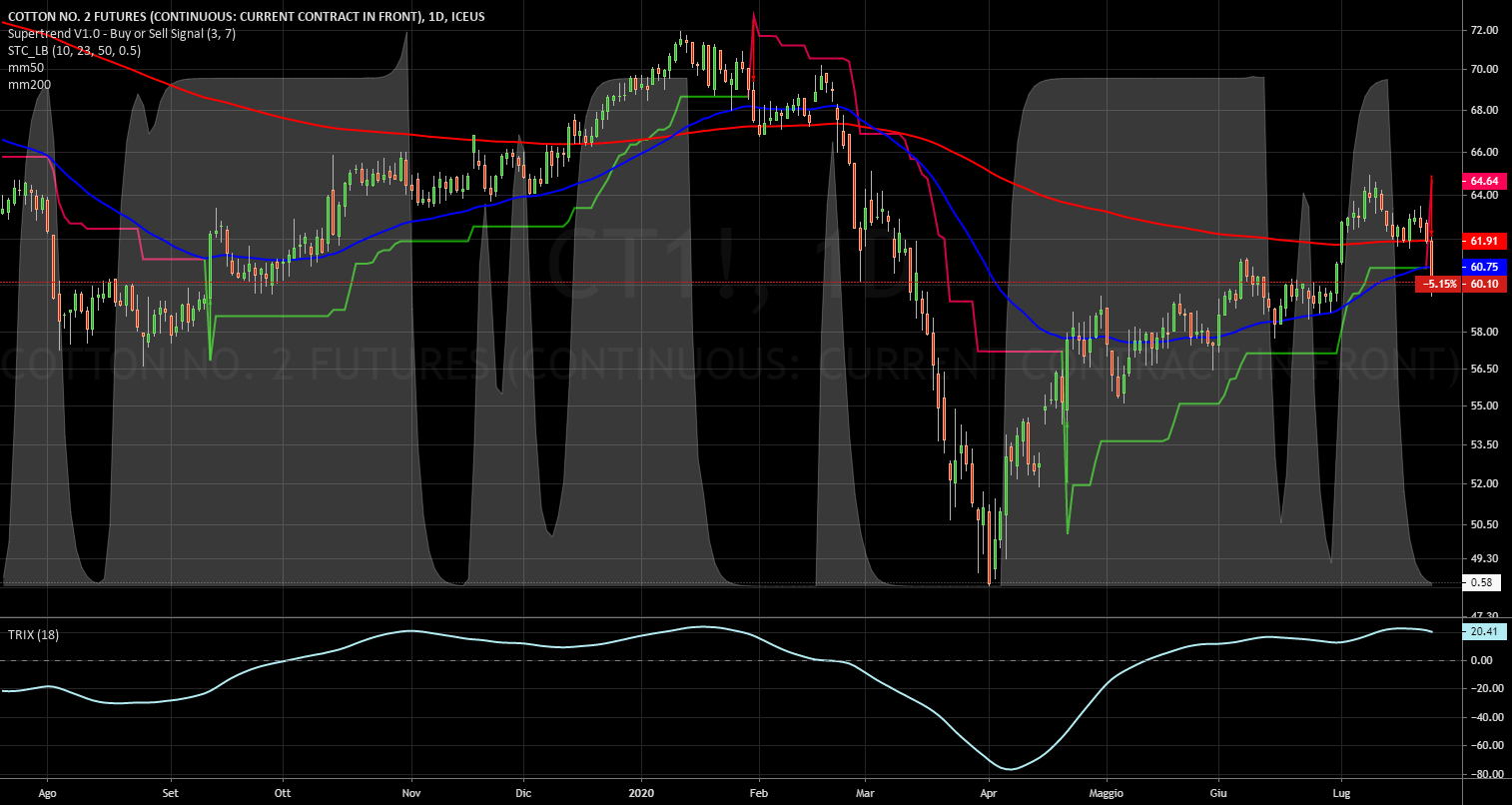Click the 58.00 price axis tick

pos(1483,332)
